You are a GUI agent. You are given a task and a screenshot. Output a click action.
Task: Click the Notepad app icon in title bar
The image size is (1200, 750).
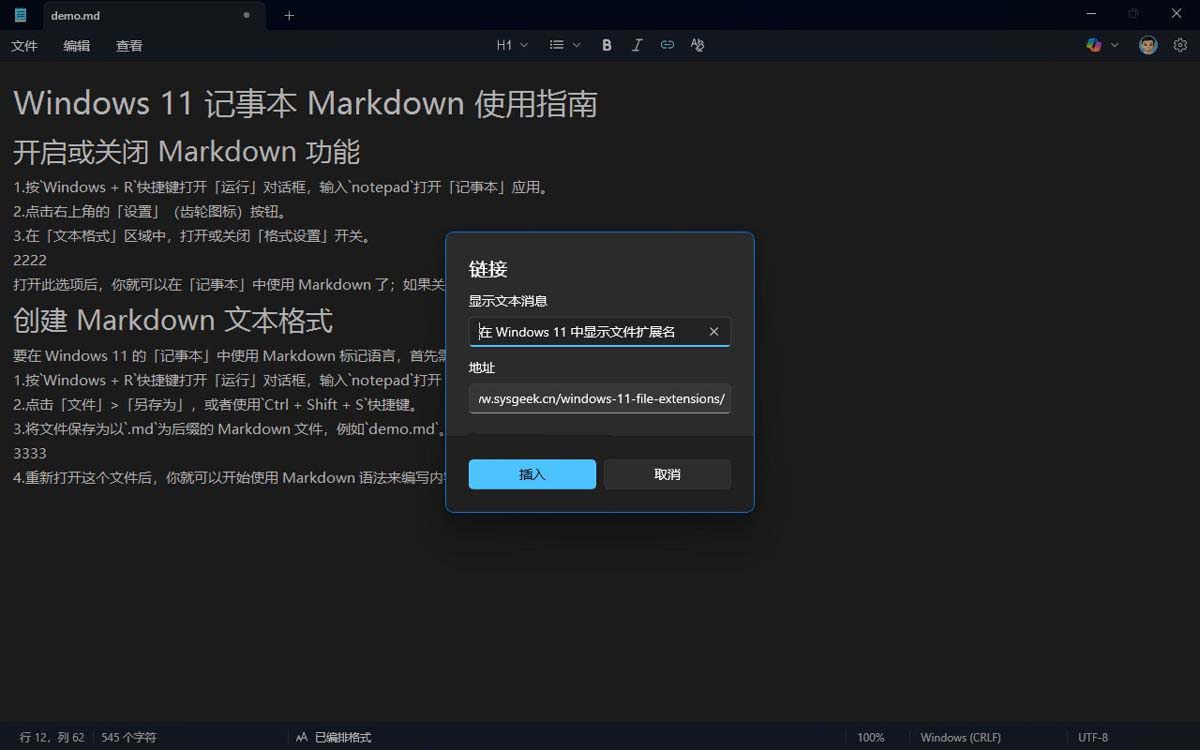[21, 15]
